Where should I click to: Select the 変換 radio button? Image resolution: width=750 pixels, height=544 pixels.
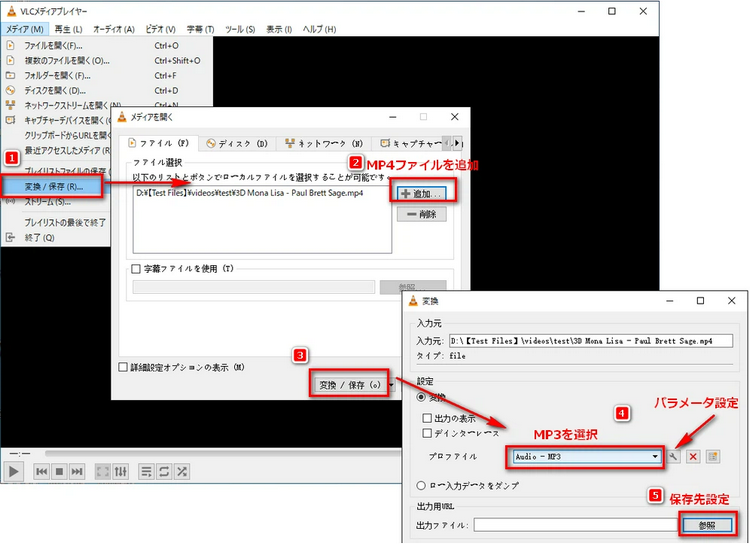(421, 397)
